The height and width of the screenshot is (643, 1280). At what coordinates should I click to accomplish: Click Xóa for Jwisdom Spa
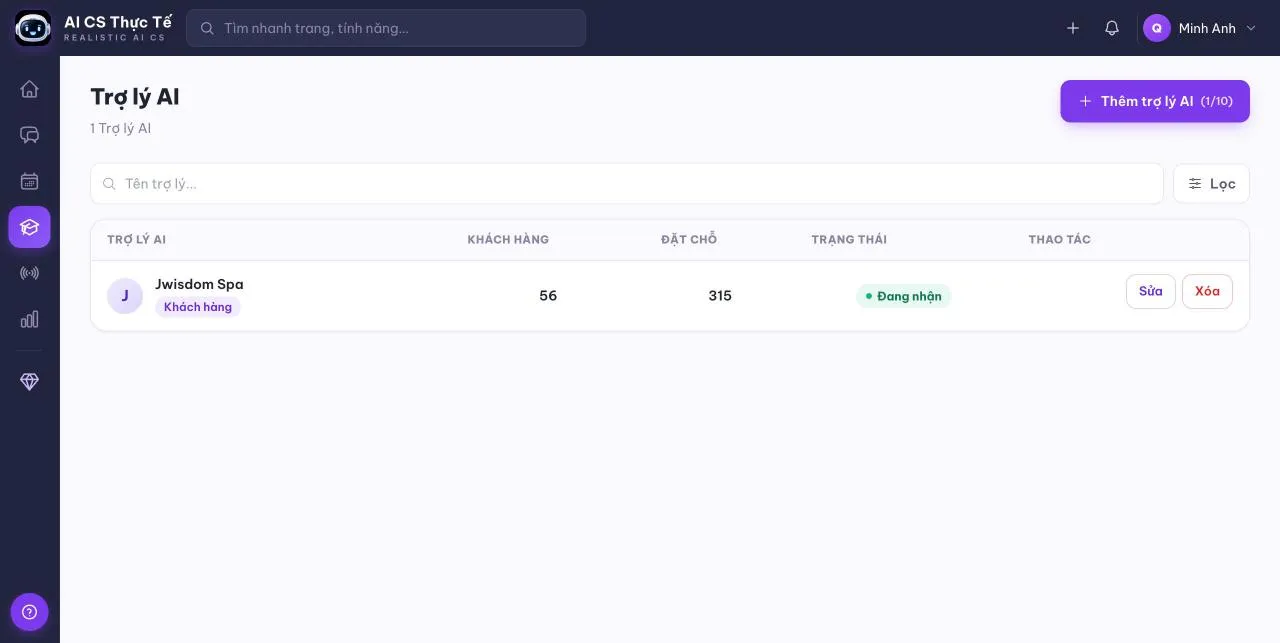(x=1207, y=291)
